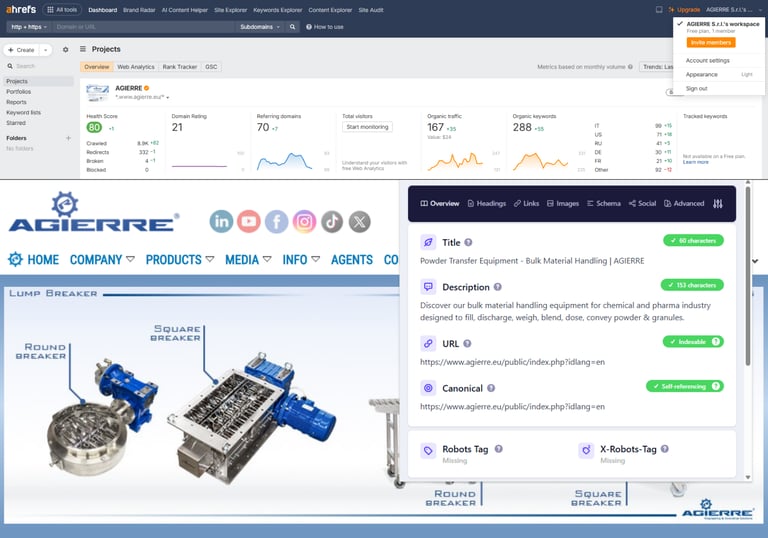Screen dimensions: 768x538
Task: Click the Upgrade link
Action: (x=685, y=9)
